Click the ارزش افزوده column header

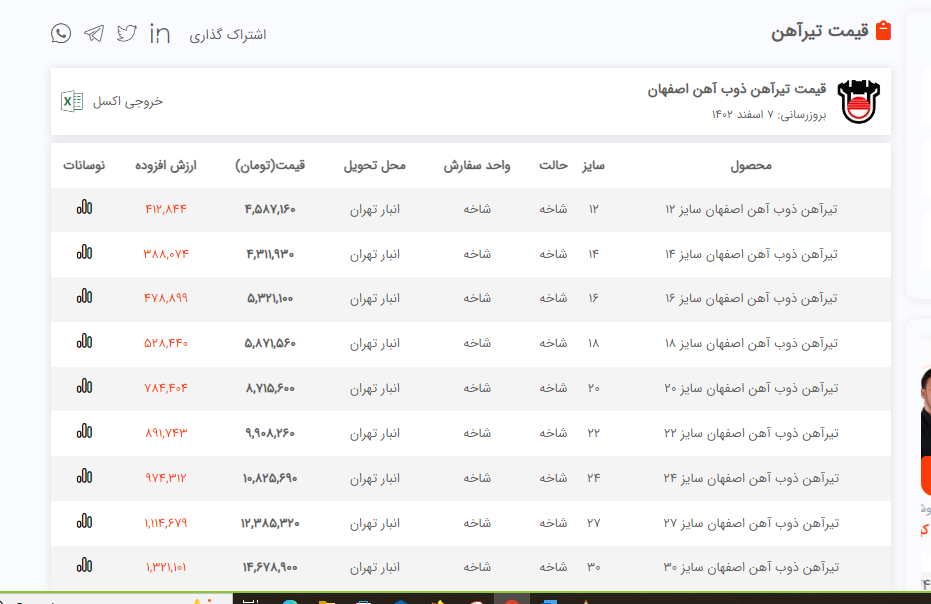tap(166, 165)
